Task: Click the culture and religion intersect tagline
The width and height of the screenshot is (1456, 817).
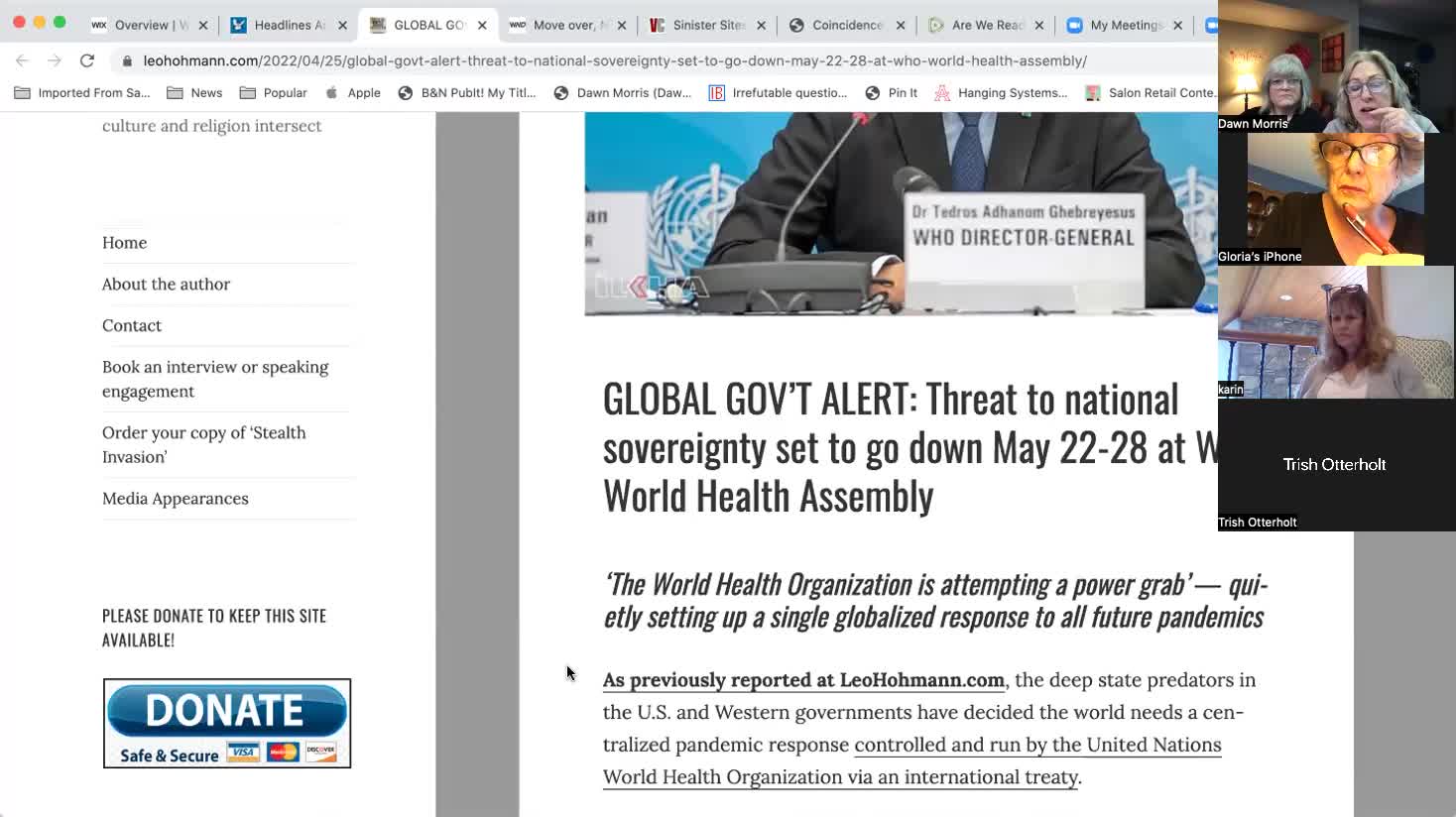Action: [211, 126]
